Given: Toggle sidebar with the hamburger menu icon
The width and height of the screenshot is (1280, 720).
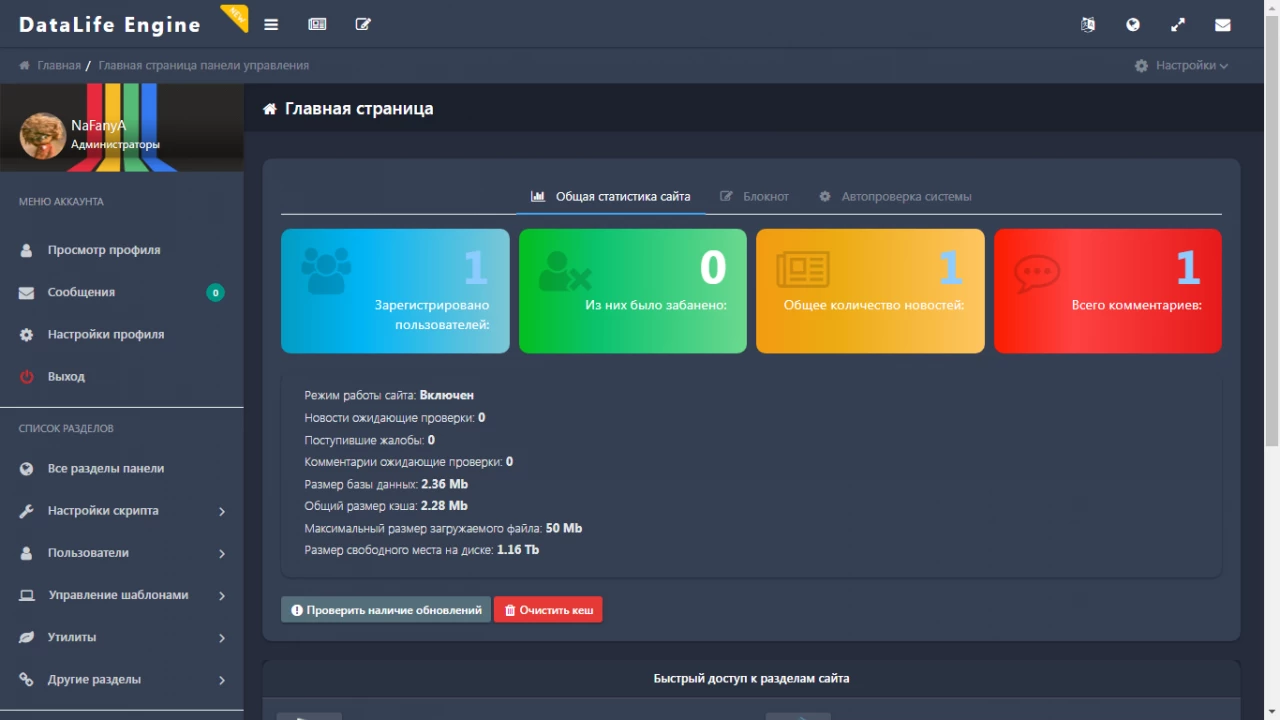Looking at the screenshot, I should click(x=271, y=24).
